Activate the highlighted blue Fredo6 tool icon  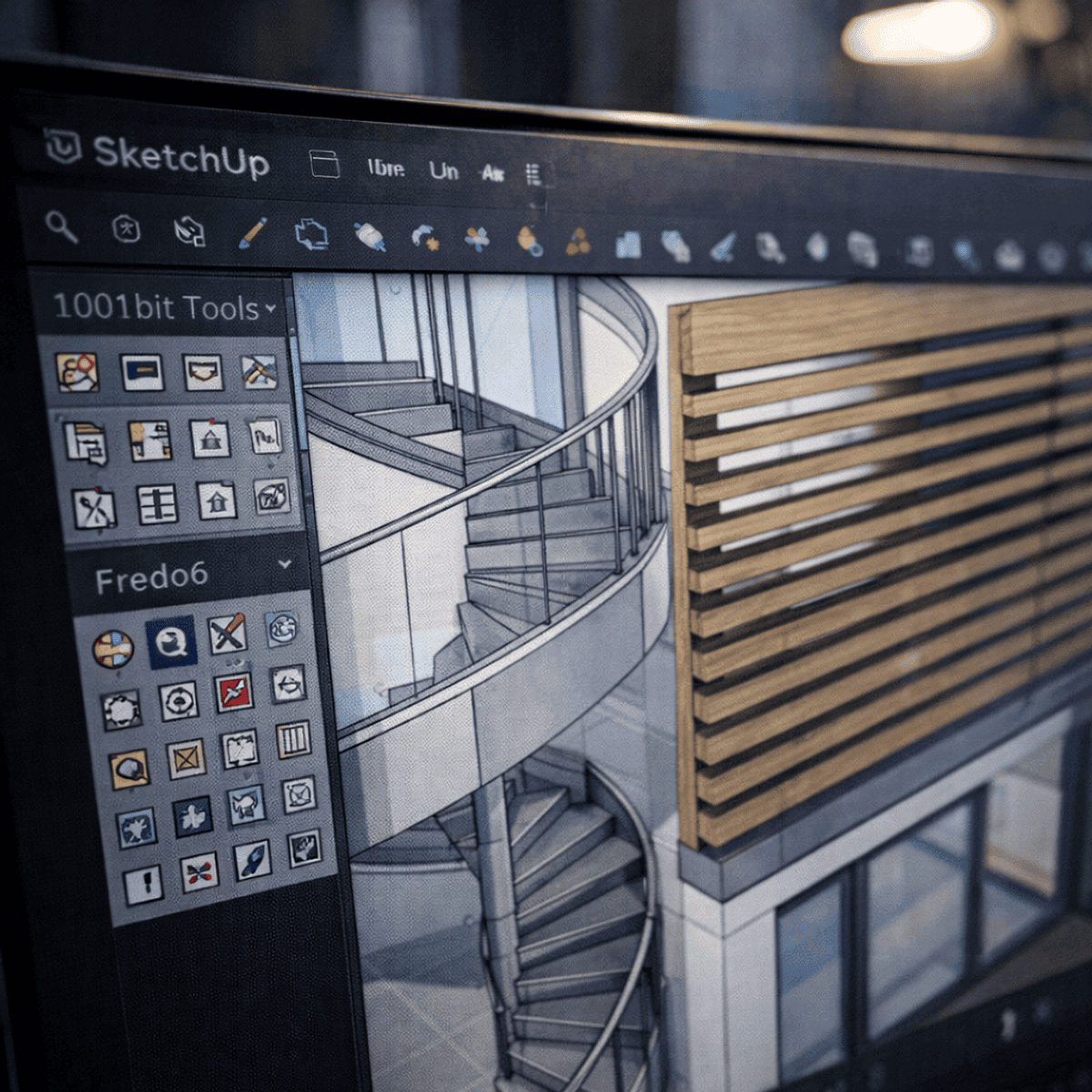pyautogui.click(x=171, y=642)
